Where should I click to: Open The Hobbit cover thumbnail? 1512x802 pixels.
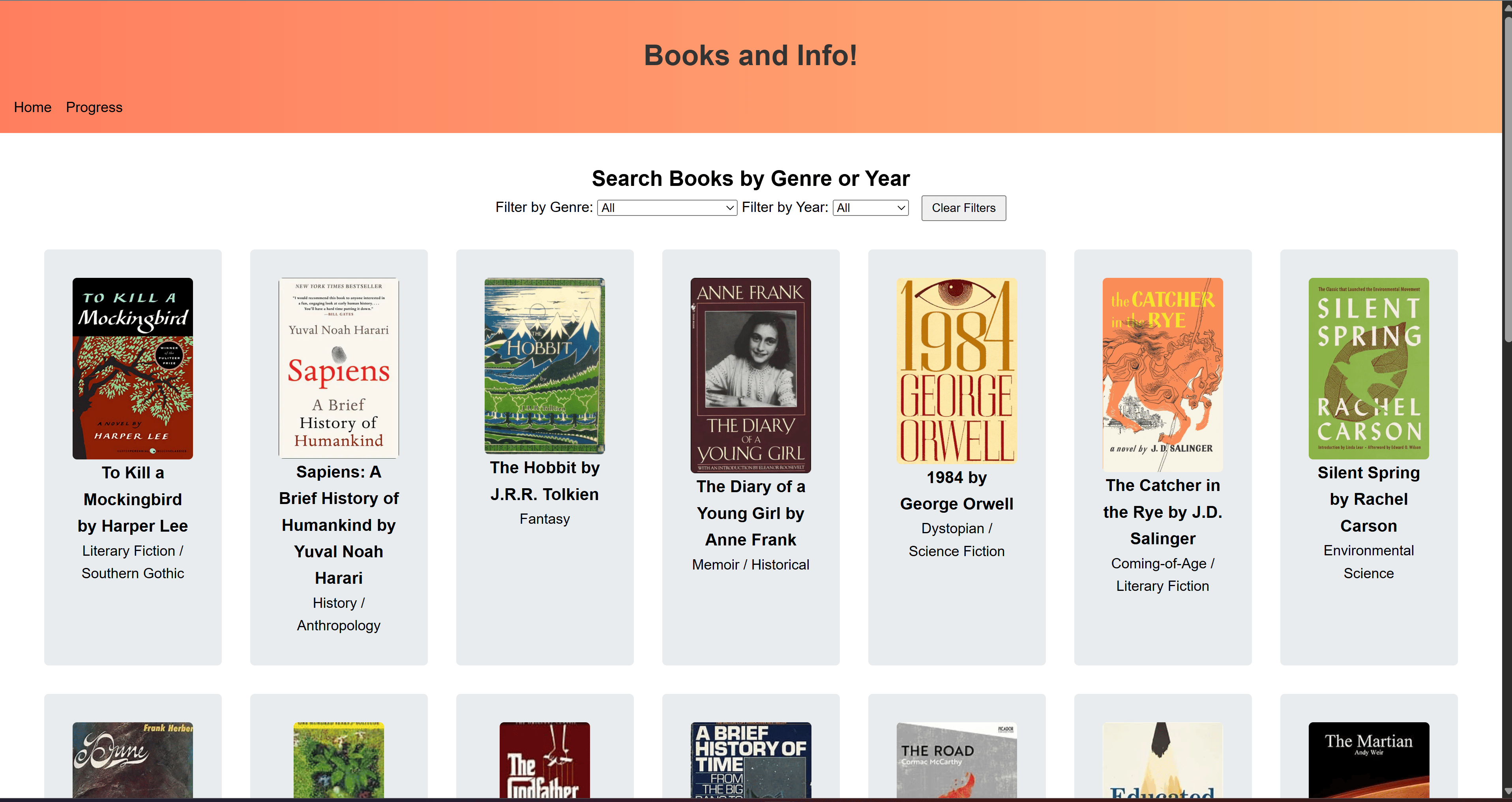545,366
